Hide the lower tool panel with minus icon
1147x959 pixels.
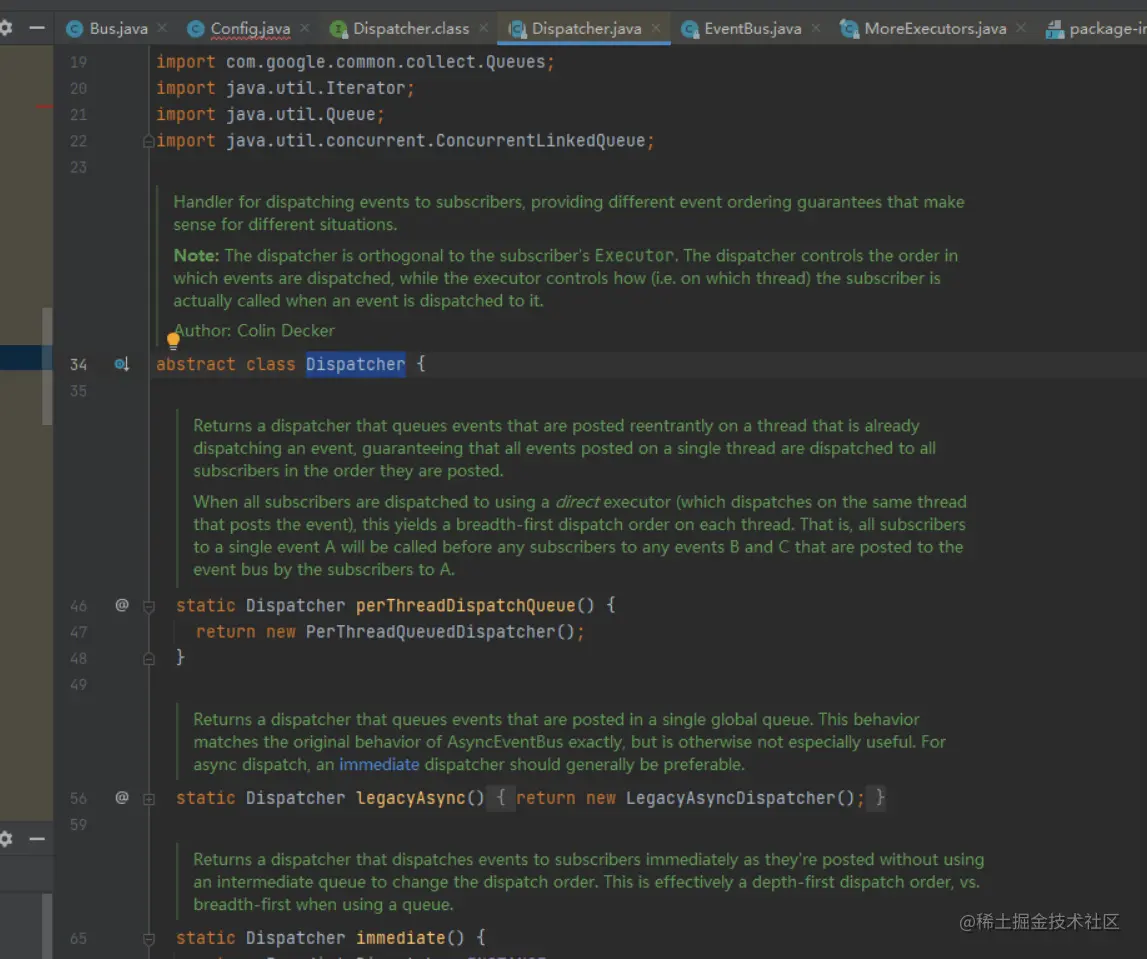(x=37, y=838)
